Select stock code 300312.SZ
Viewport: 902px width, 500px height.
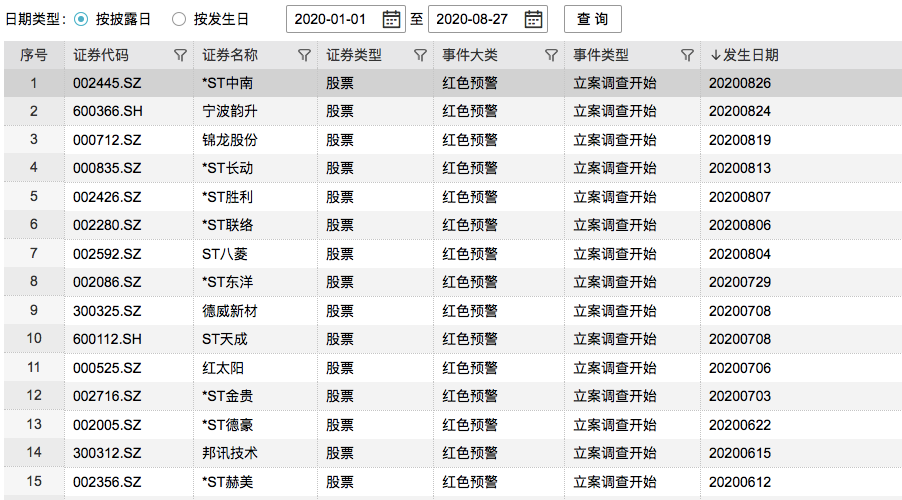click(x=107, y=453)
